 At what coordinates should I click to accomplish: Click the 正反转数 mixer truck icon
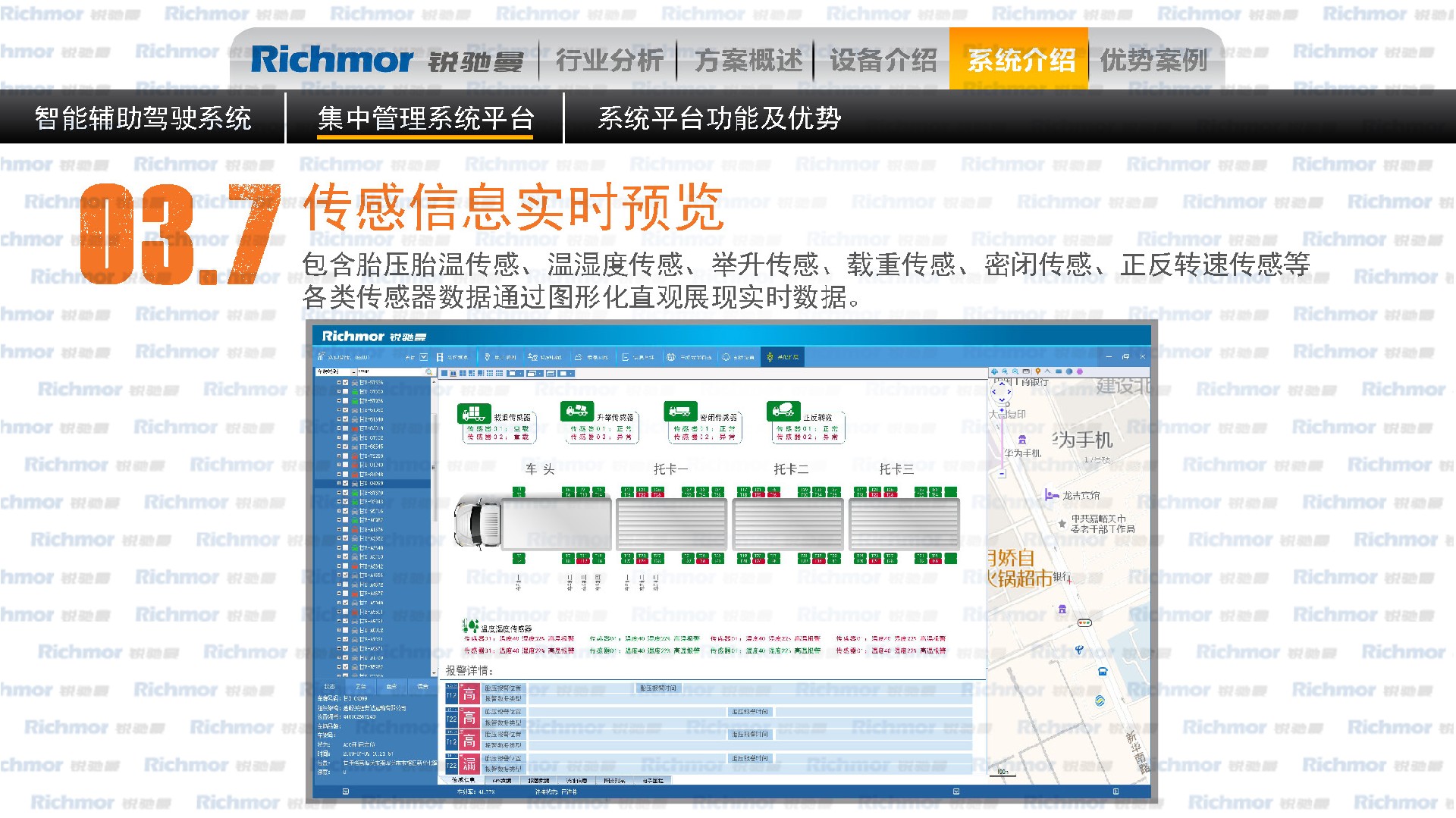click(x=783, y=411)
